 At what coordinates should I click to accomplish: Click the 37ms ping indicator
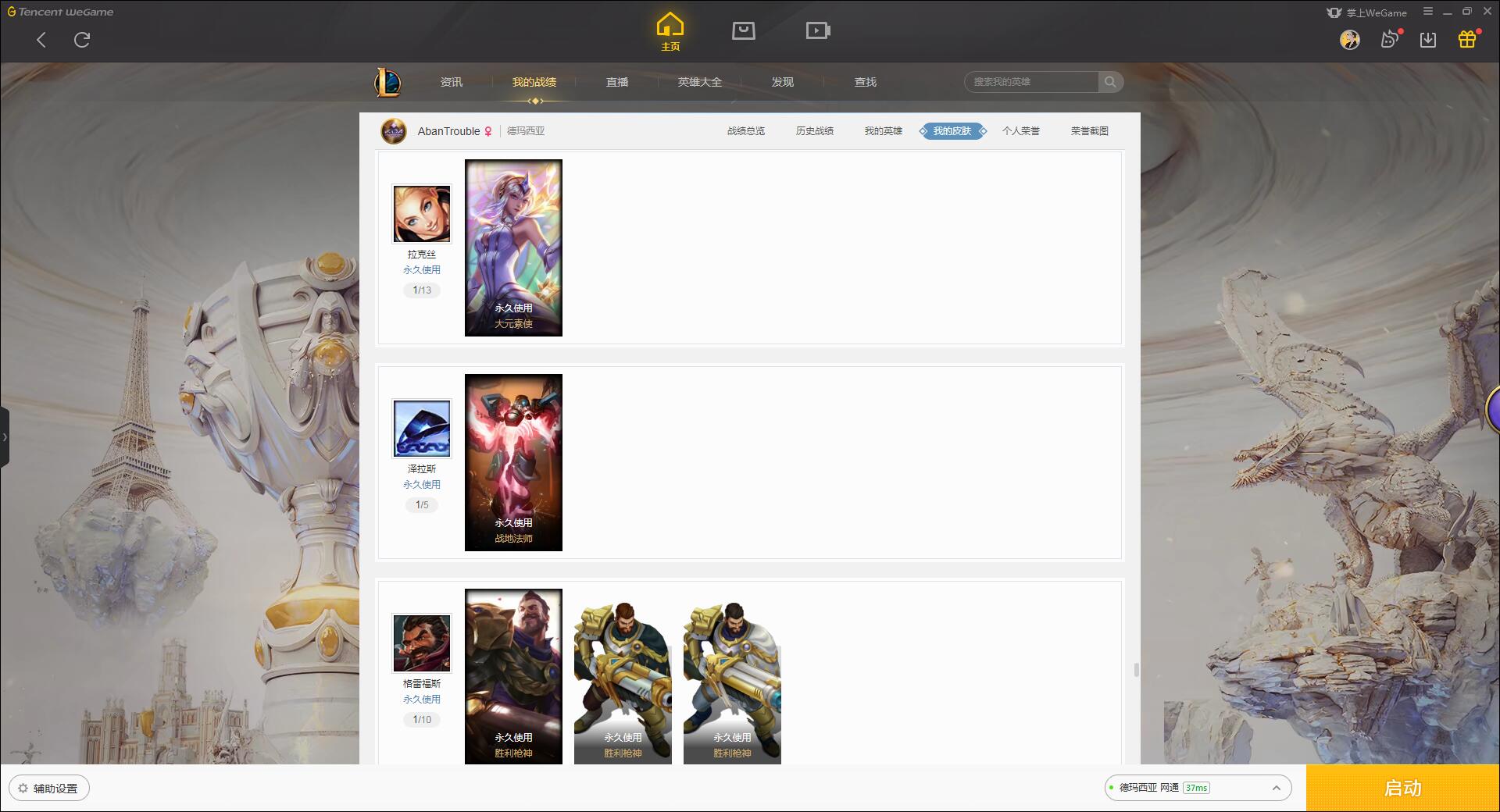click(x=1196, y=788)
